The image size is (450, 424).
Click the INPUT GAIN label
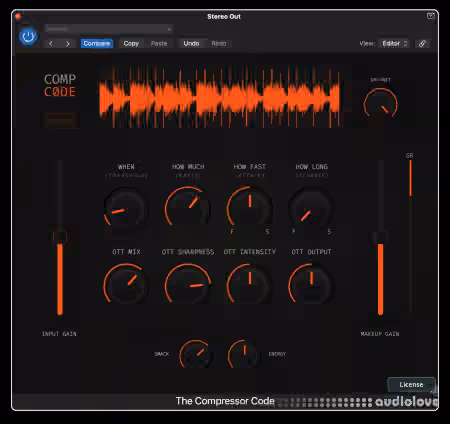point(59,334)
